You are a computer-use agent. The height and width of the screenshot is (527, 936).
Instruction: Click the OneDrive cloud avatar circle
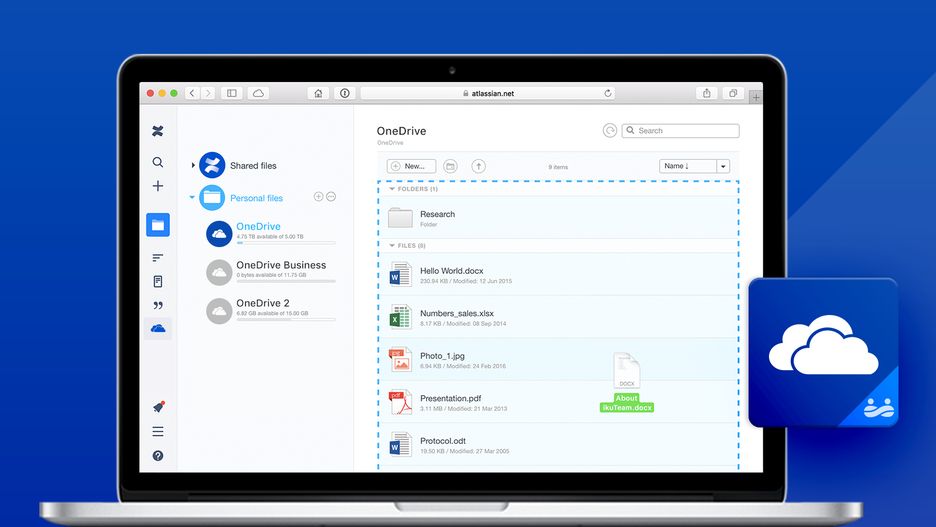(219, 233)
